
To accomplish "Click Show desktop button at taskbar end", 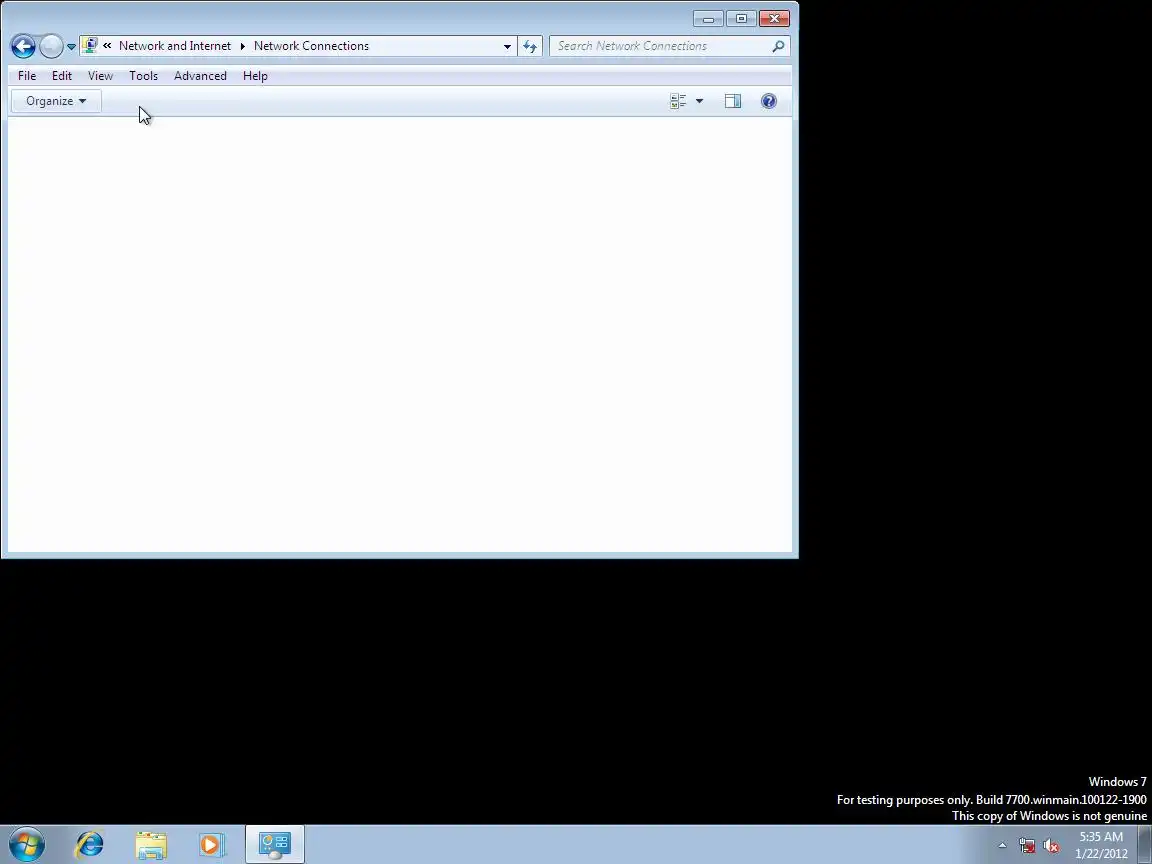I will coord(1145,845).
